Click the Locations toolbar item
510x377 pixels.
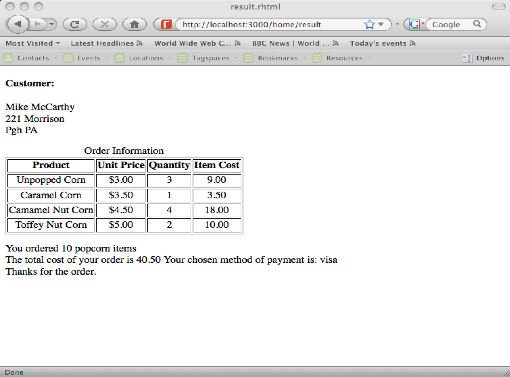[143, 58]
